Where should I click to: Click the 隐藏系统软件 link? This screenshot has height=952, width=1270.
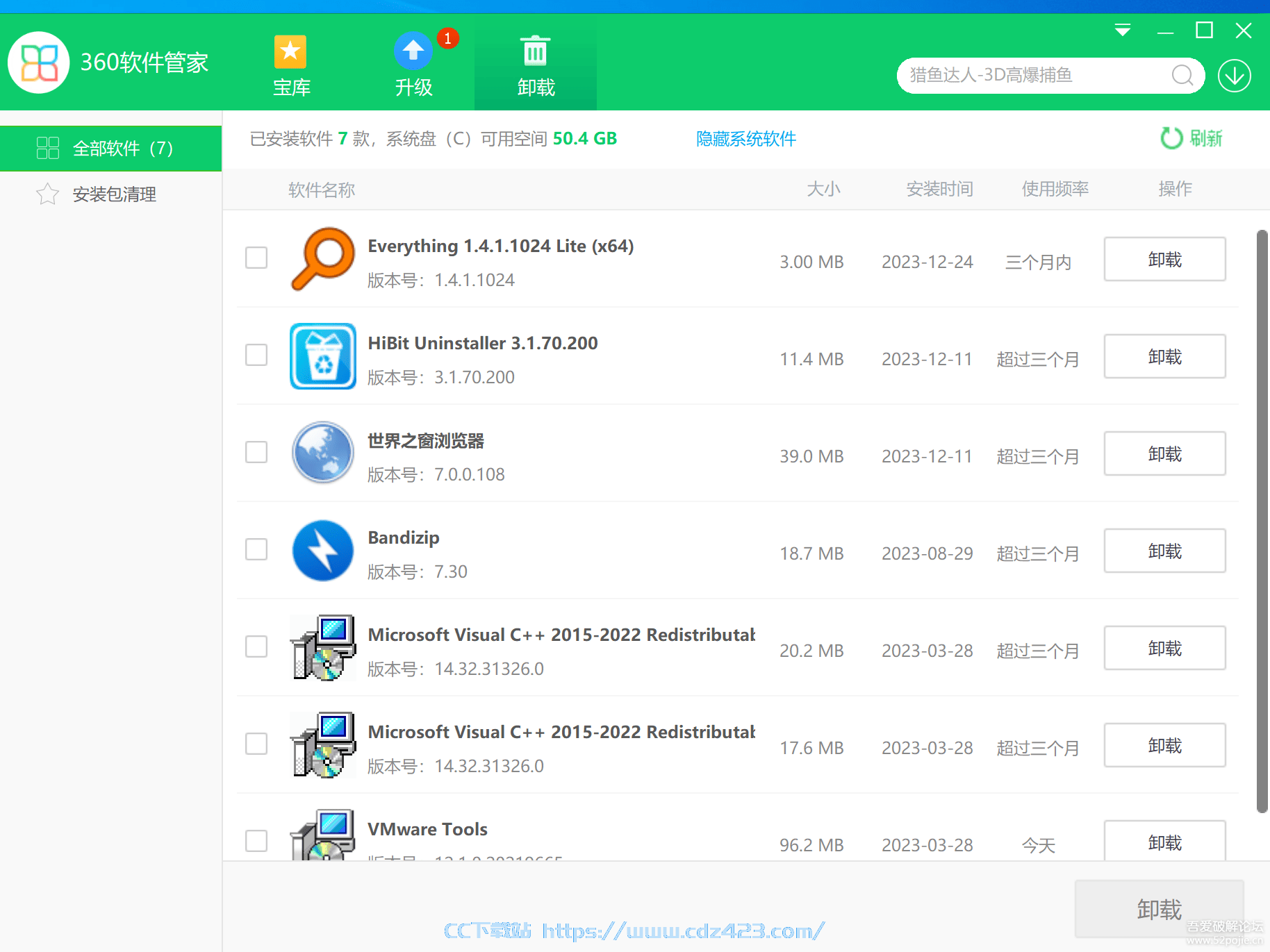[x=746, y=139]
